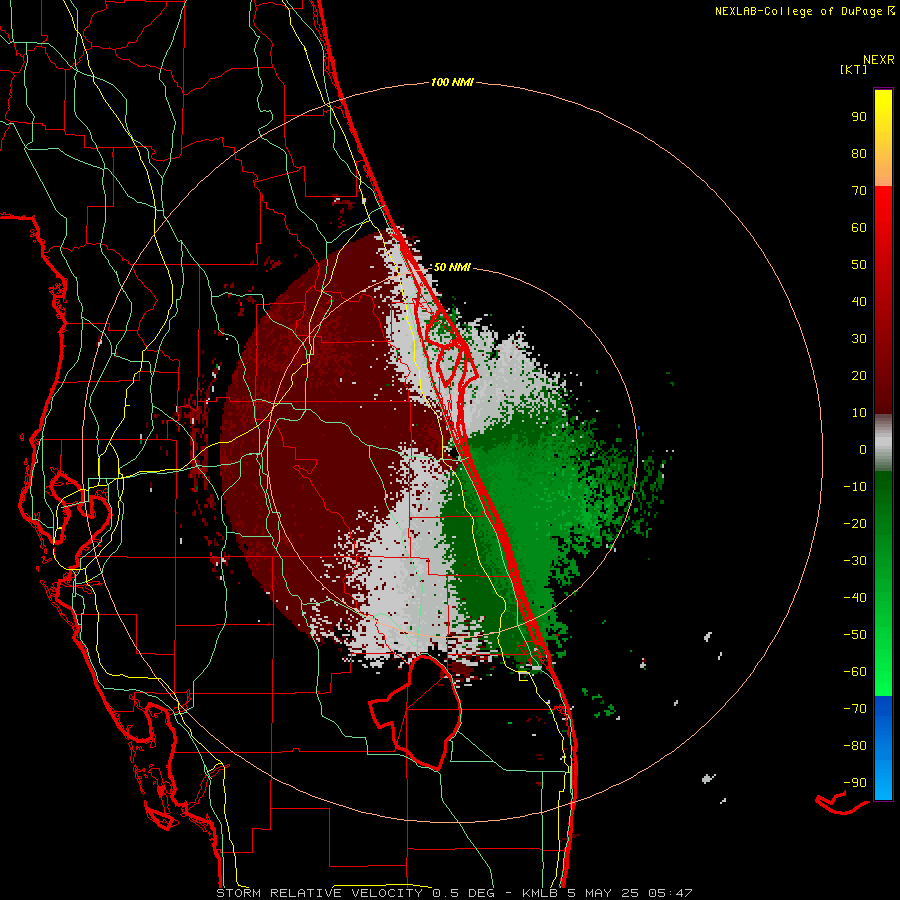The width and height of the screenshot is (900, 900).
Task: Select the -40 value on velocity scale
Action: 855,598
